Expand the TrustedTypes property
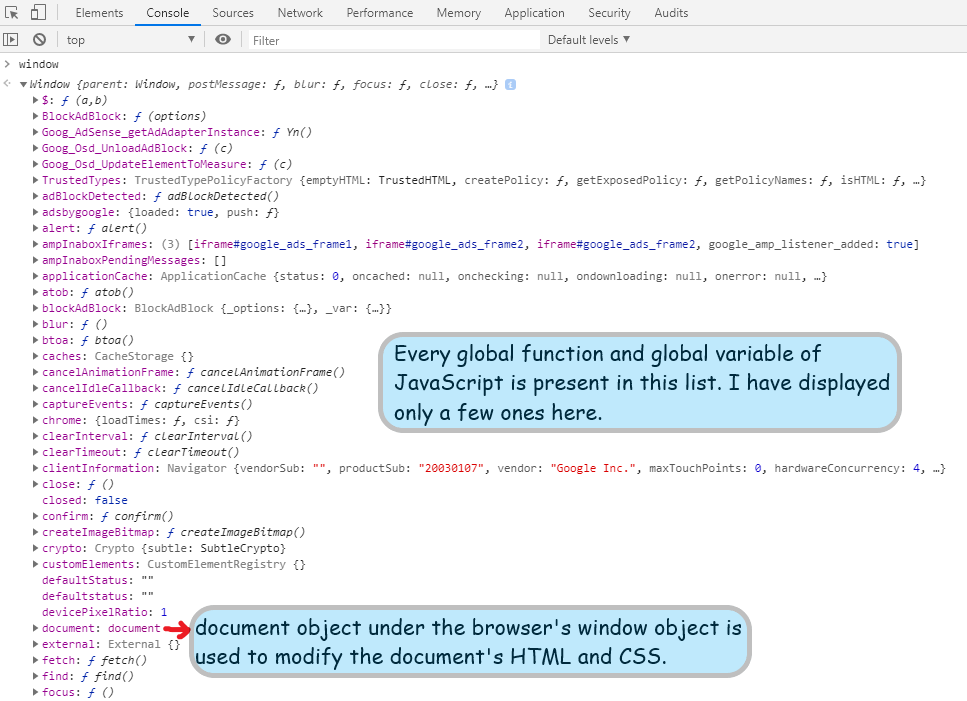This screenshot has width=967, height=701. (36, 180)
